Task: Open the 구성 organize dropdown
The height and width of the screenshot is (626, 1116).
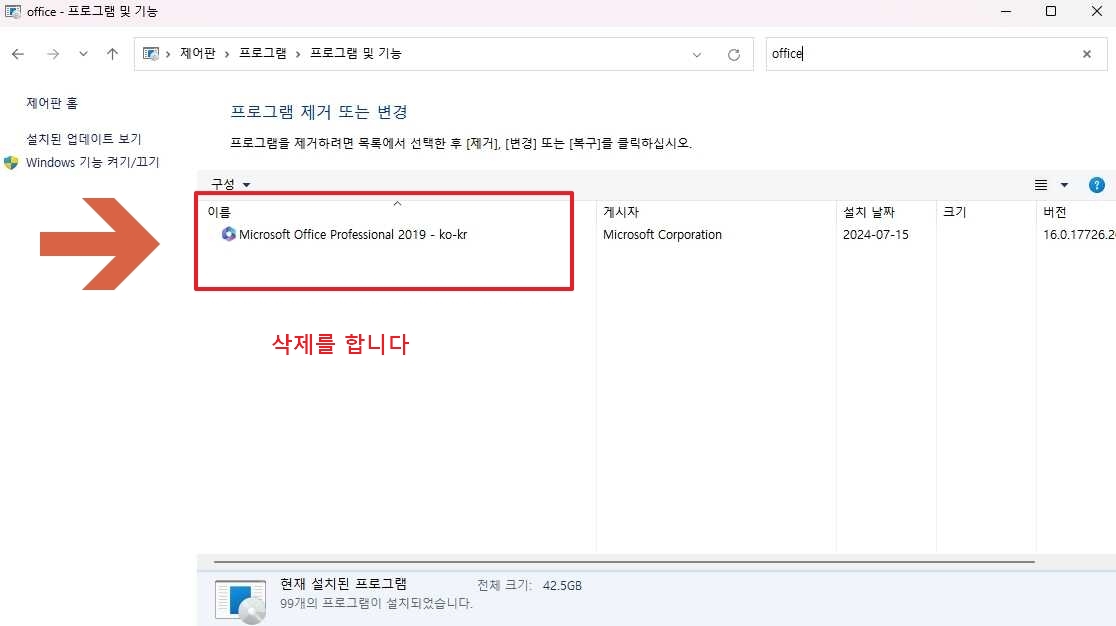Action: click(231, 184)
